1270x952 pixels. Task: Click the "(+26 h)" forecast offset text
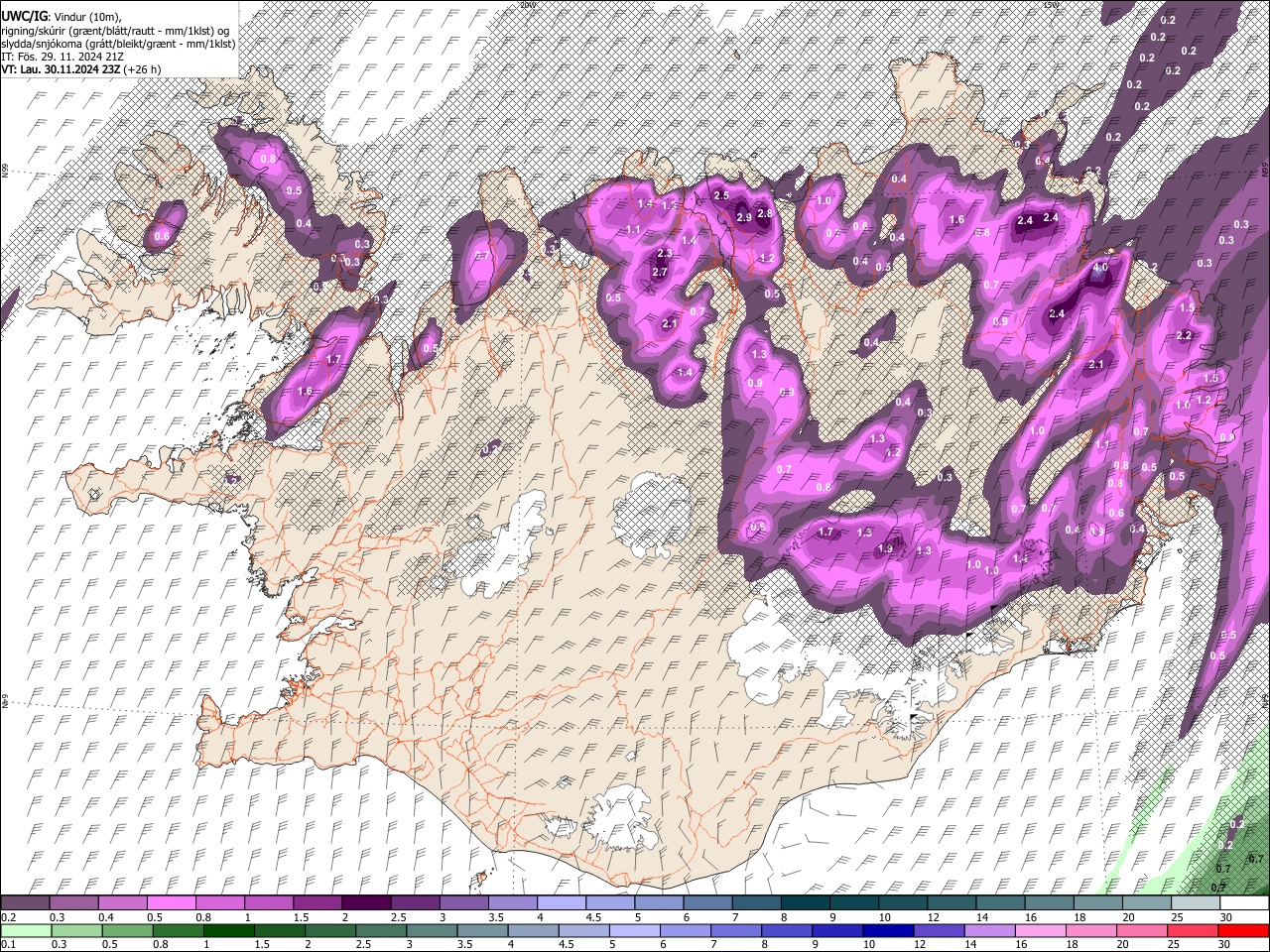[x=143, y=69]
